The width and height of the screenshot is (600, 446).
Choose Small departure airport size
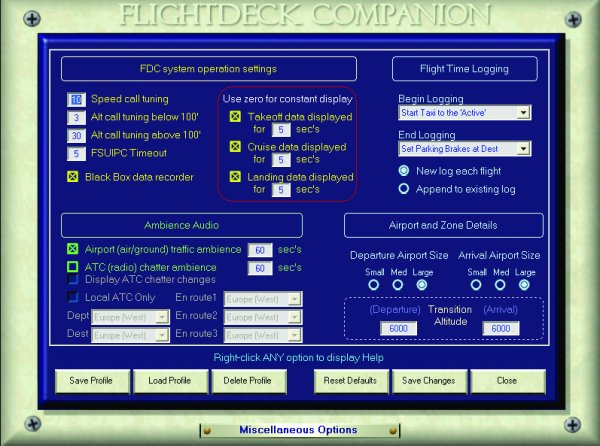tap(373, 285)
